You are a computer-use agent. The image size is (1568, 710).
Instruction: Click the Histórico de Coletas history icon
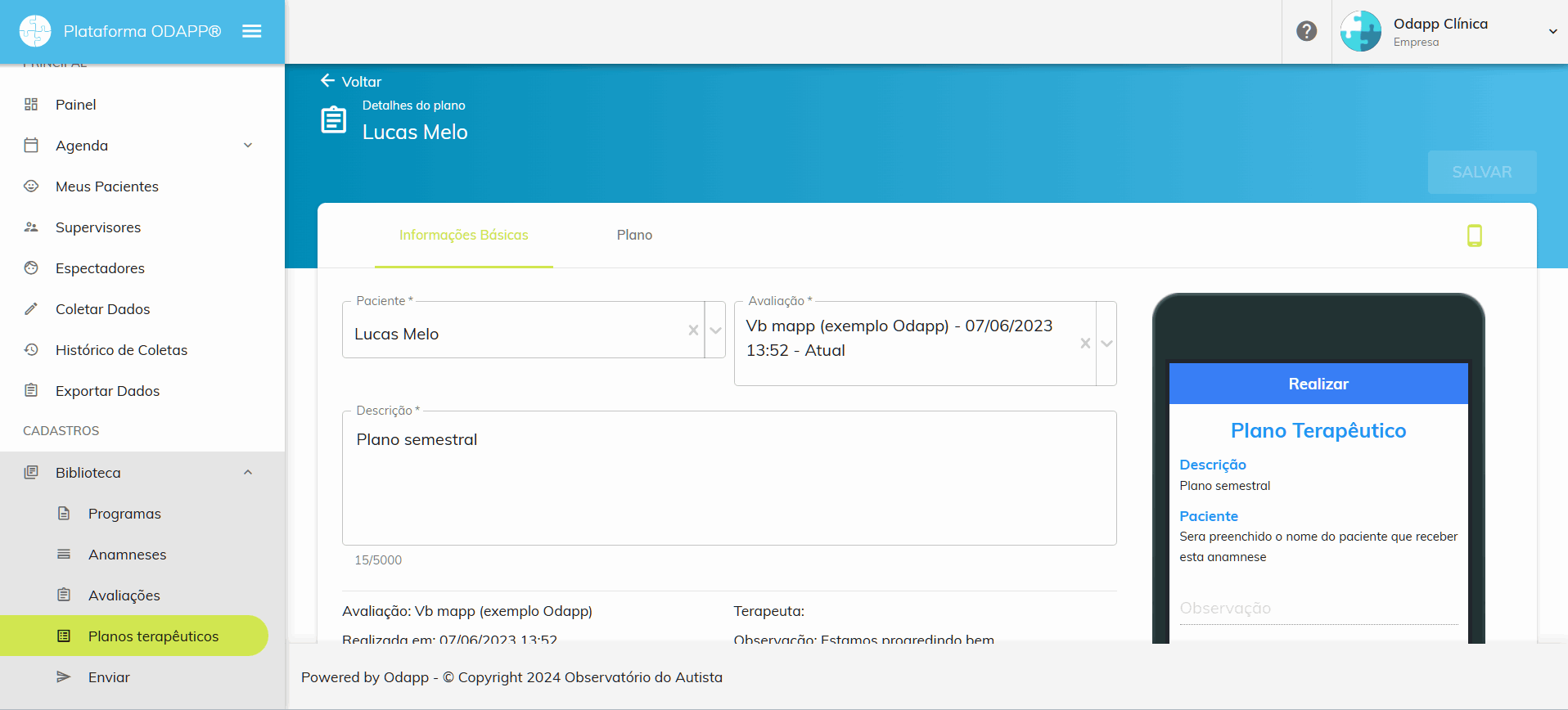pyautogui.click(x=31, y=349)
